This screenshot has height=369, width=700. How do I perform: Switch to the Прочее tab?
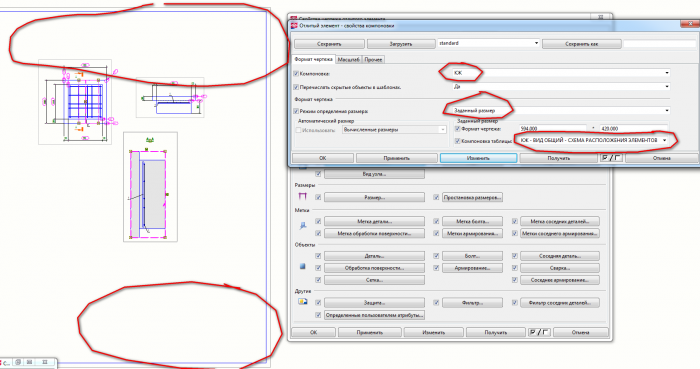click(x=373, y=59)
